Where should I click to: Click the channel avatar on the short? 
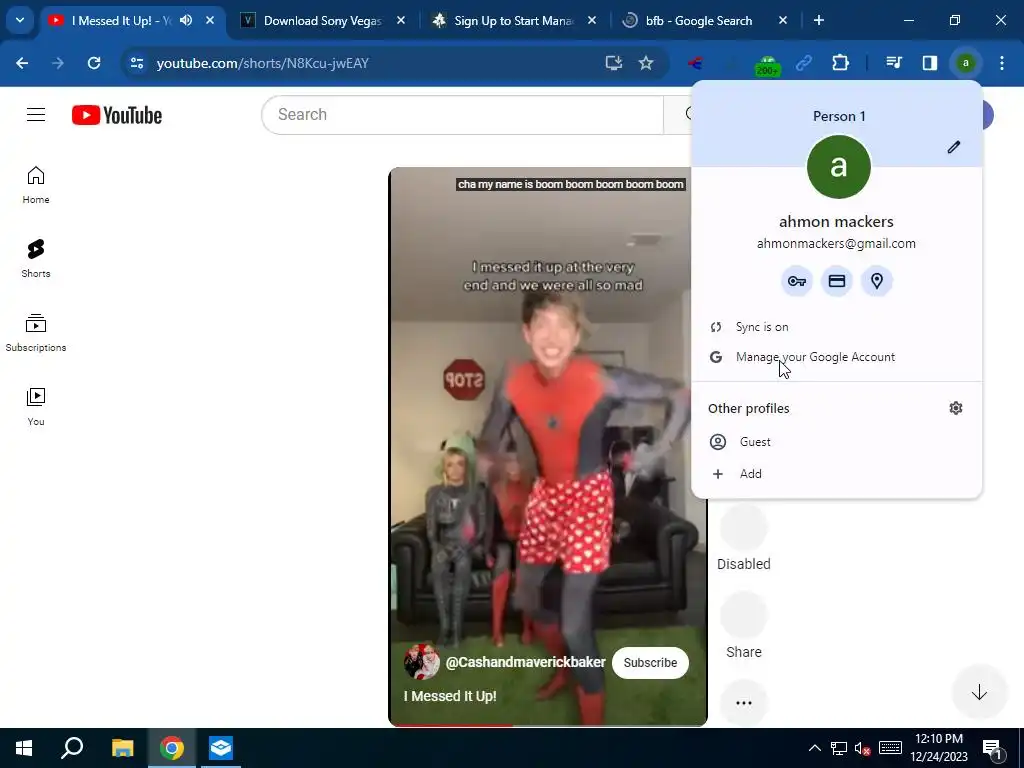pos(422,662)
